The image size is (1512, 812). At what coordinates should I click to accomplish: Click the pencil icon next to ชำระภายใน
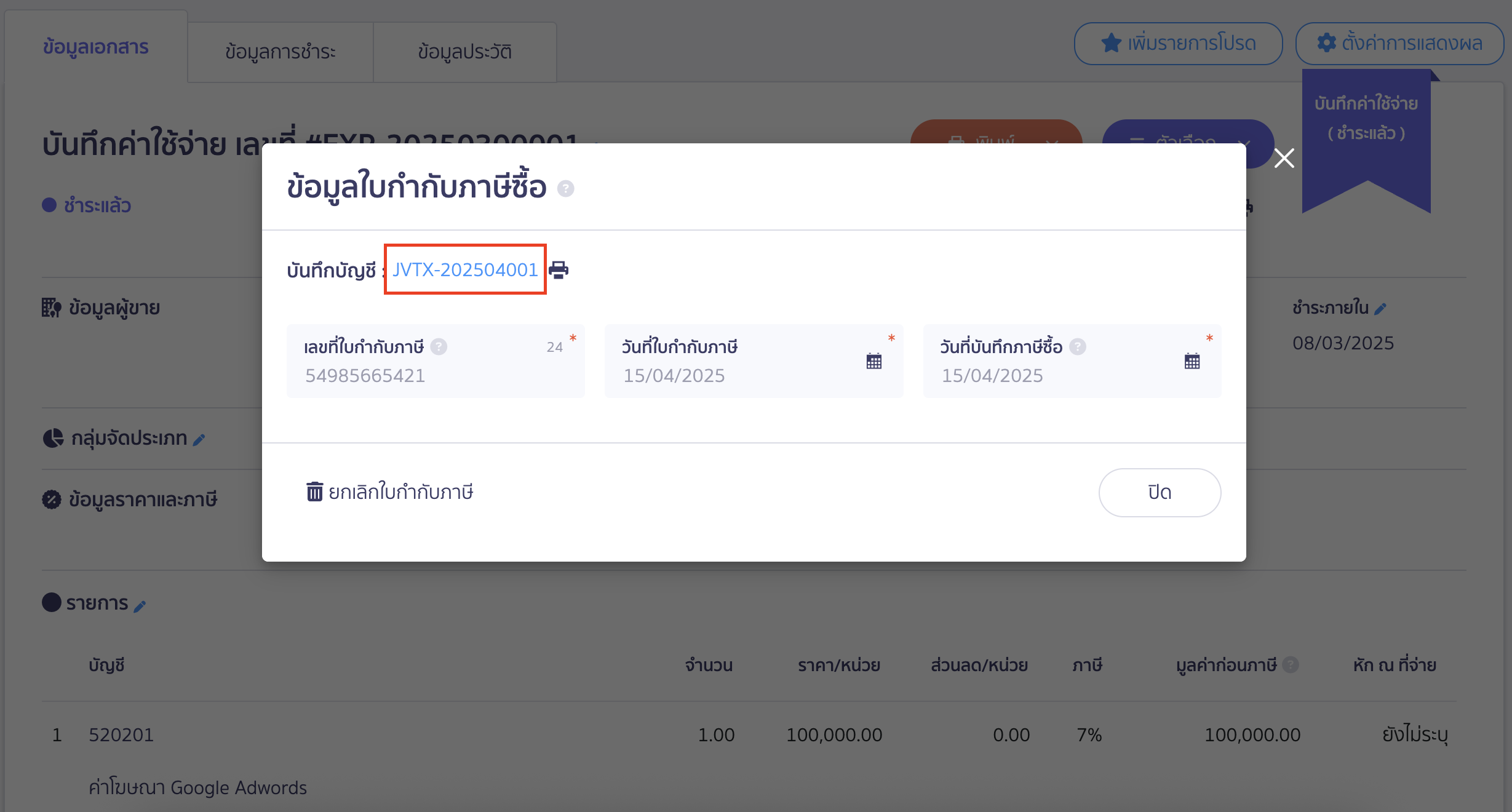(1380, 309)
